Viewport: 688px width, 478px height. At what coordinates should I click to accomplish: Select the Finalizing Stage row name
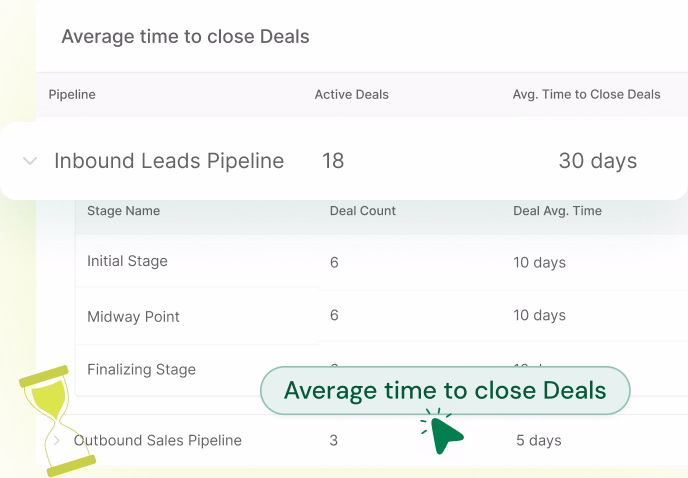[x=141, y=370]
